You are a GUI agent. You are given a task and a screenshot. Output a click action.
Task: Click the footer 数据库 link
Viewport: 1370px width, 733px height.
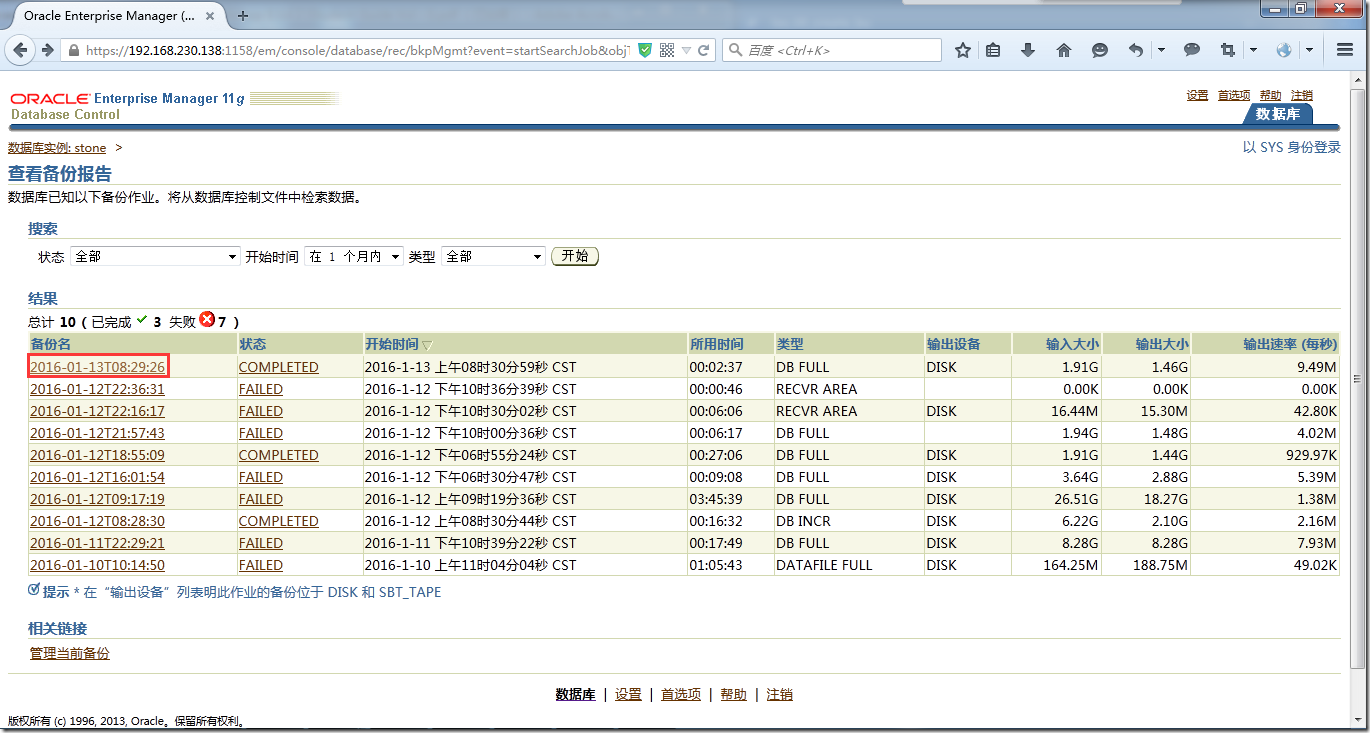575,694
